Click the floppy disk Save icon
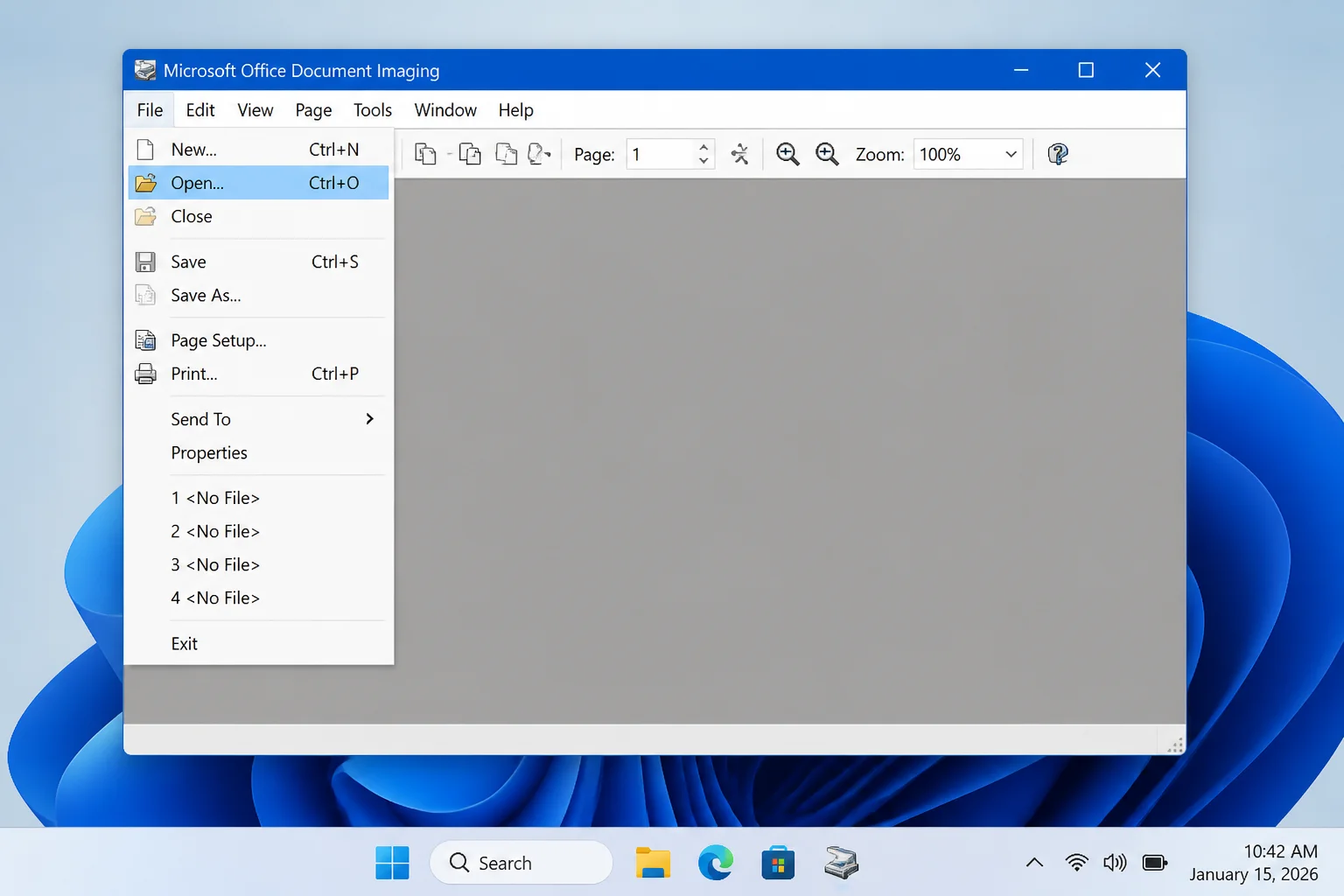The image size is (1344, 896). click(145, 262)
